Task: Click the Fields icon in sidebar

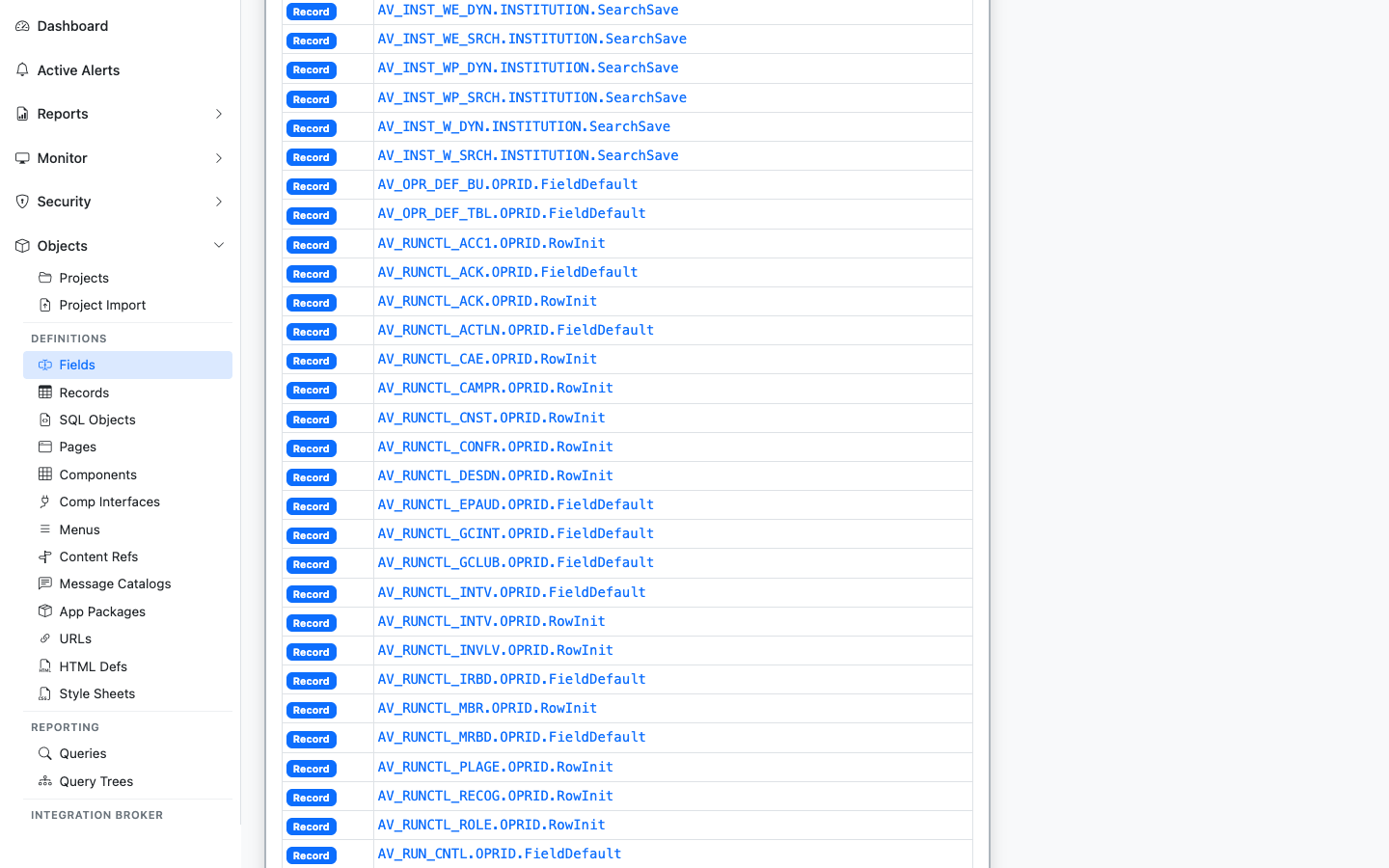Action: click(45, 365)
